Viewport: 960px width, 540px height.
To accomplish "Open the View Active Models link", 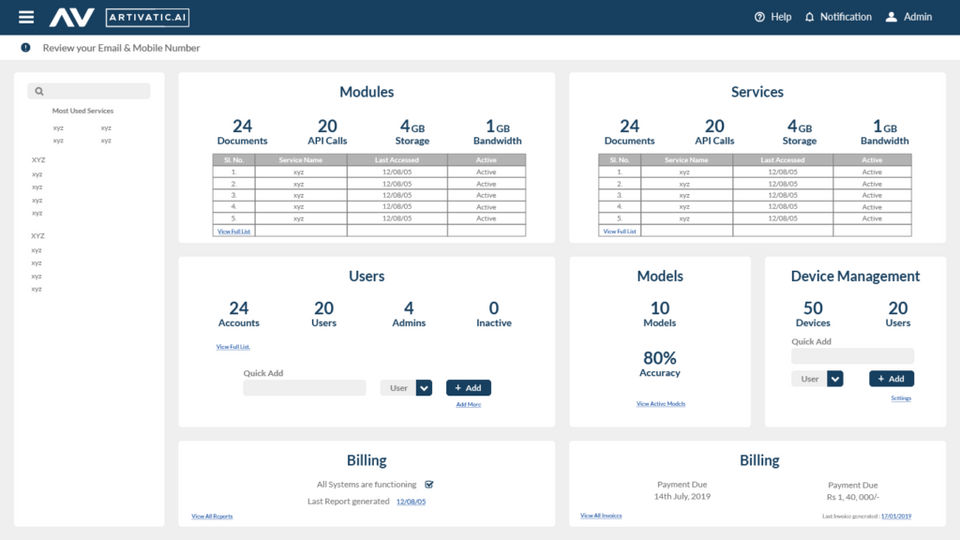I will click(661, 403).
